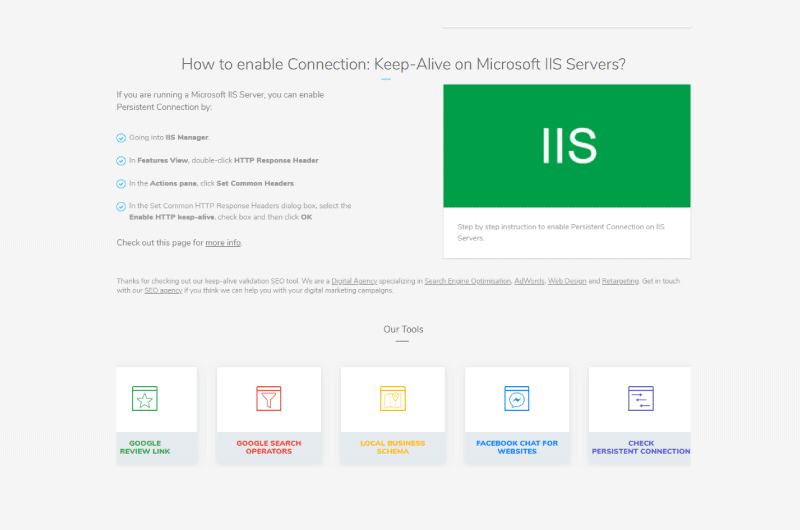Screen dimensions: 800x530
Task: Follow the Search Engine Optimisation link
Action: 467,281
